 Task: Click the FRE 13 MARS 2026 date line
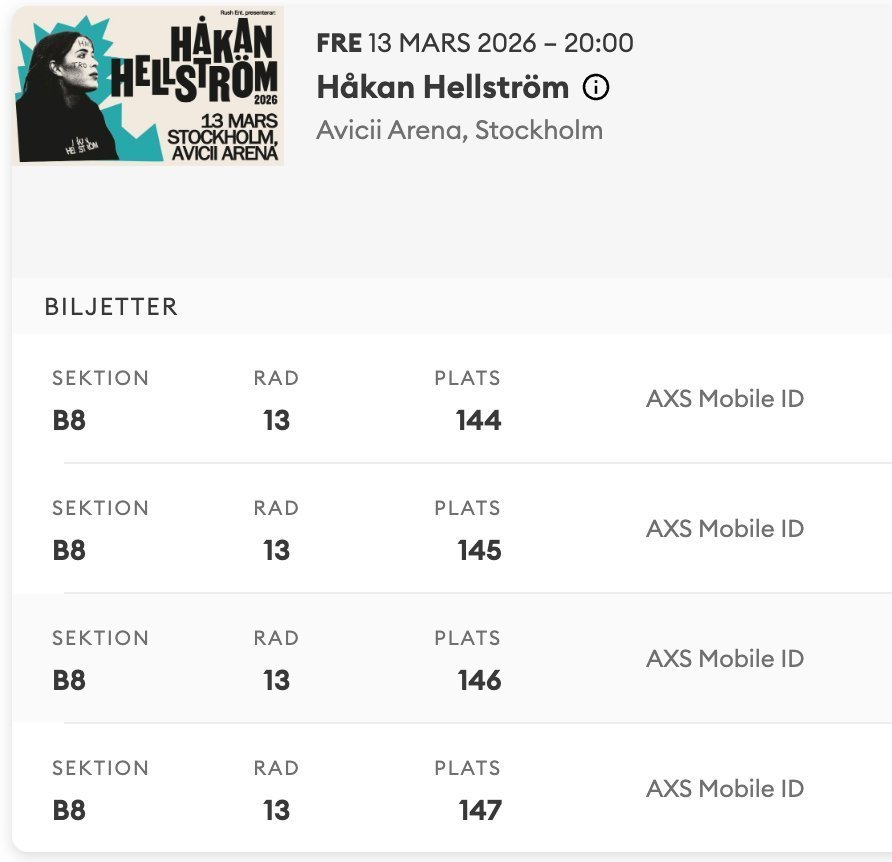474,43
